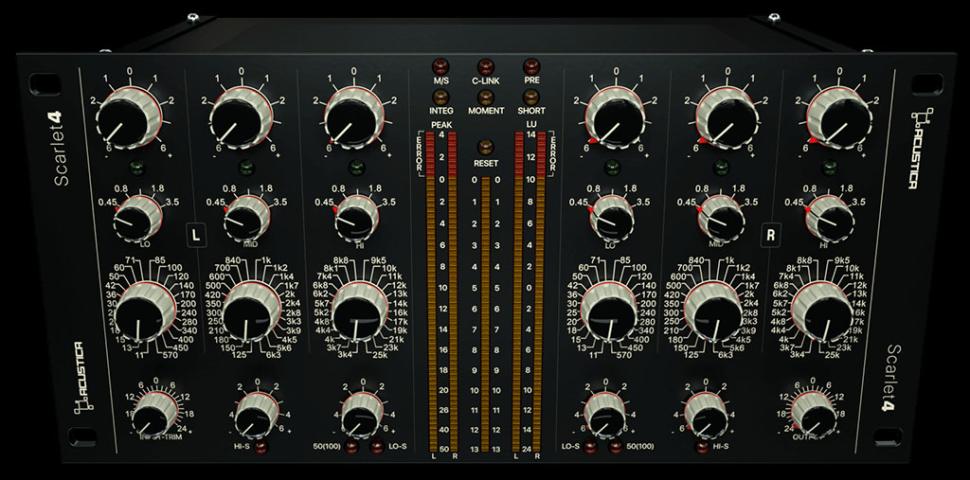The width and height of the screenshot is (970, 480).
Task: Toggle the left LO-S red button
Action: [x=377, y=446]
